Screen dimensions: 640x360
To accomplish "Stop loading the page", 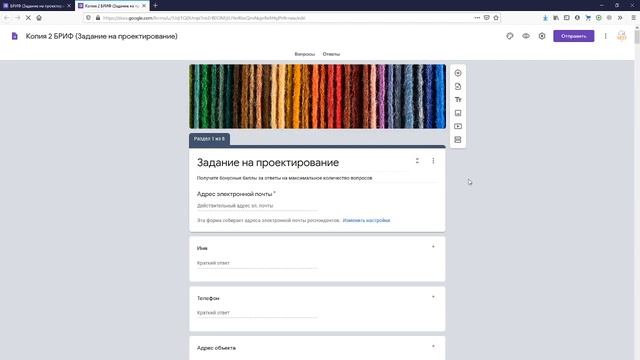I will coord(28,18).
